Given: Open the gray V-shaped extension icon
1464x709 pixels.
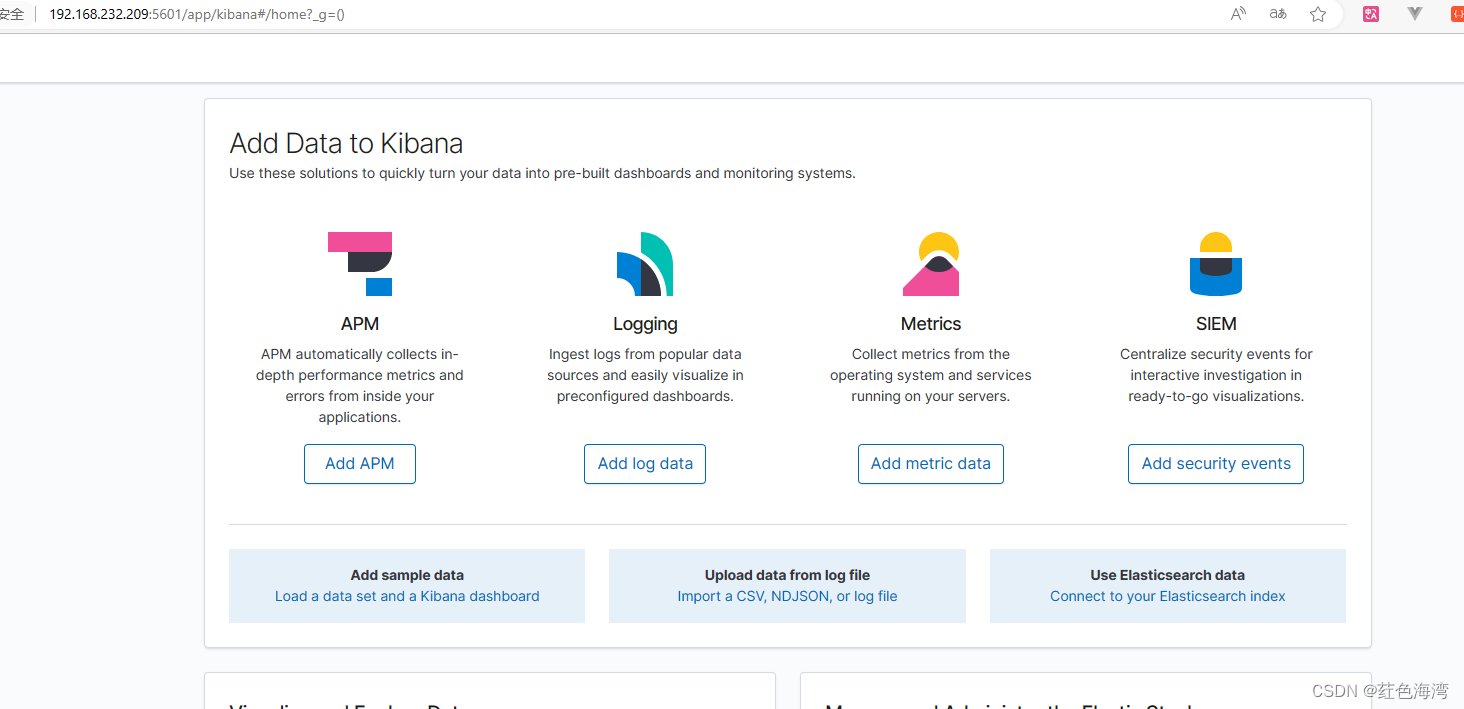Looking at the screenshot, I should (1415, 14).
